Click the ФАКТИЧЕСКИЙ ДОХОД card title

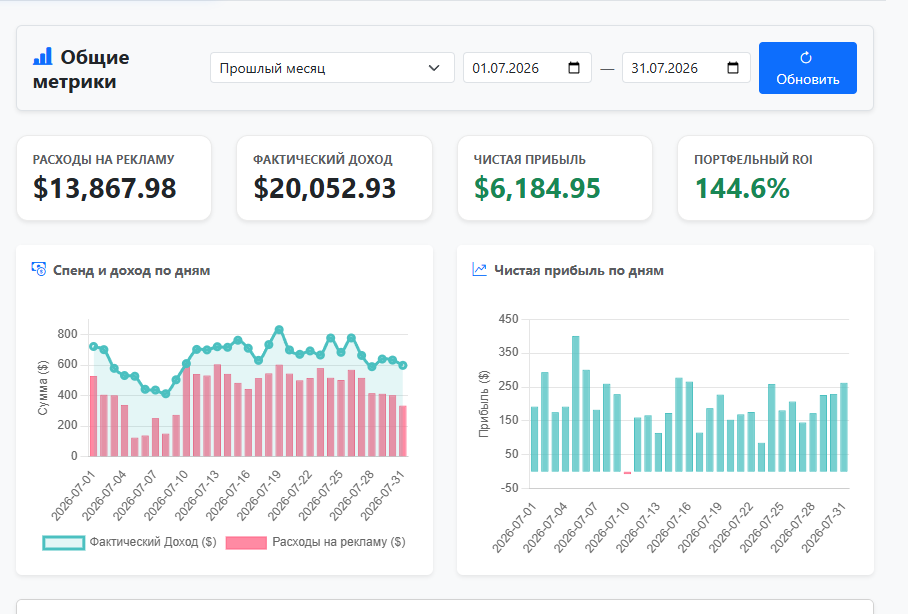[323, 160]
